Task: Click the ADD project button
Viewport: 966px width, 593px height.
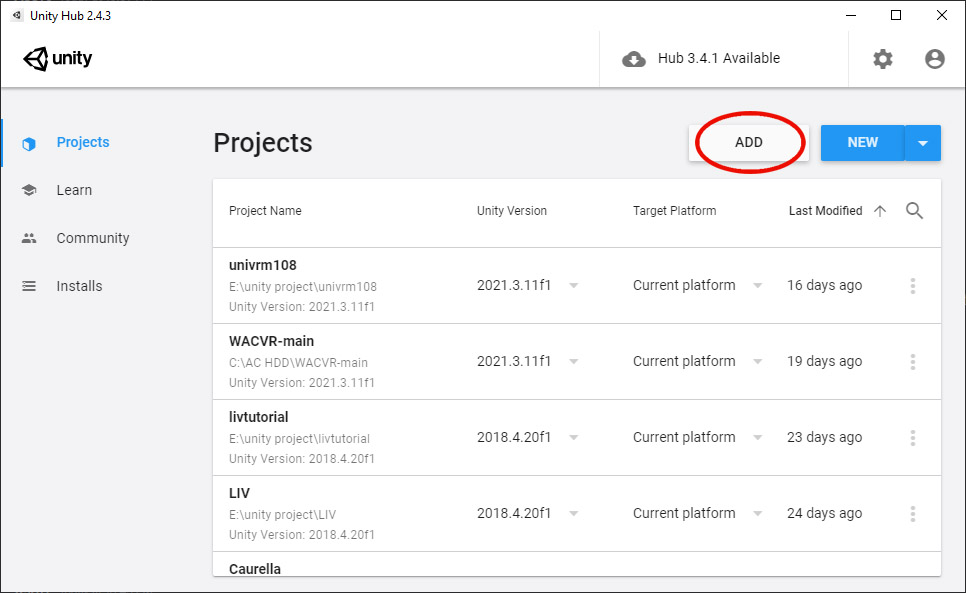Action: click(x=749, y=143)
